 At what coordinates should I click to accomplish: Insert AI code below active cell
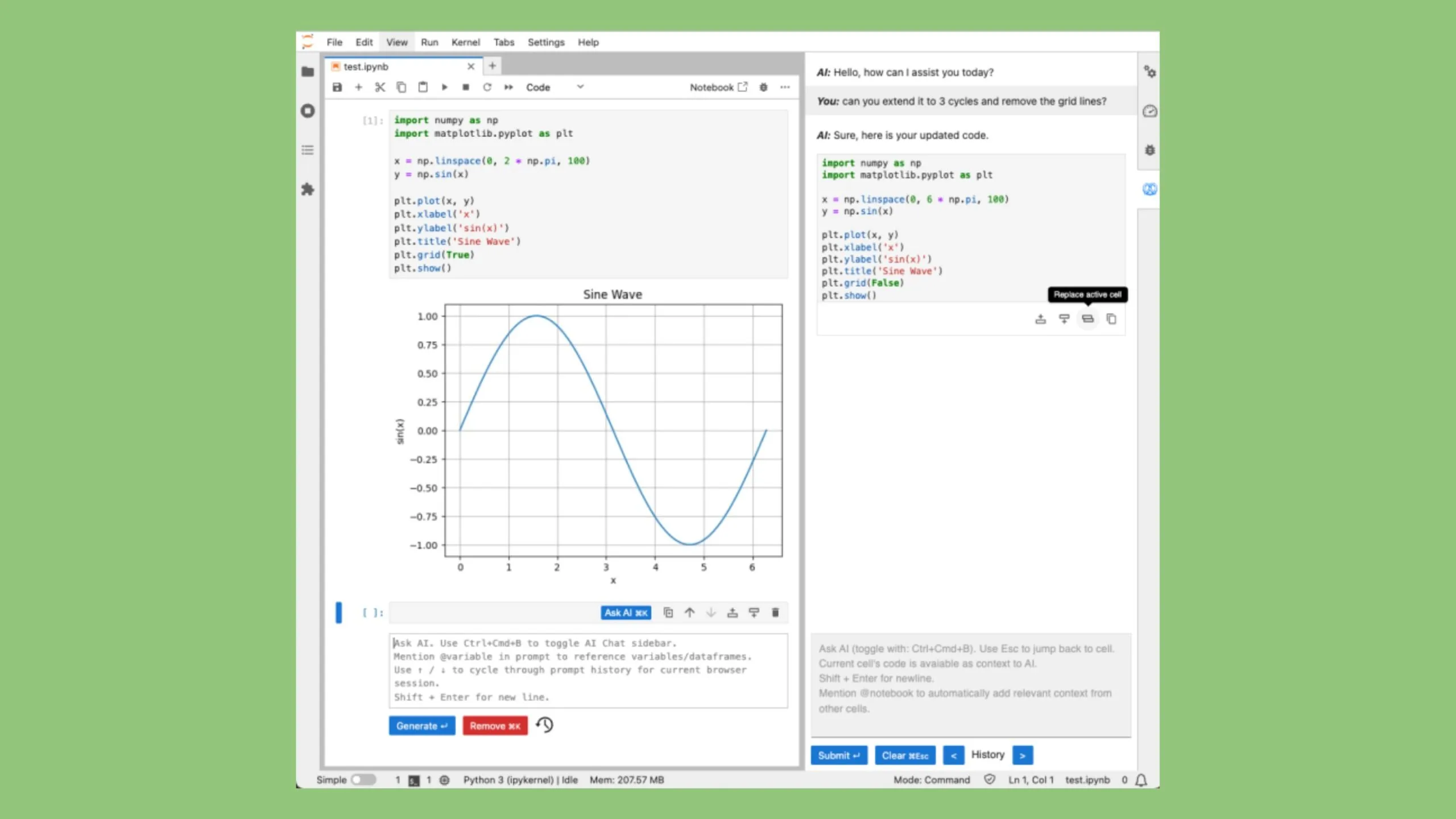[1064, 319]
